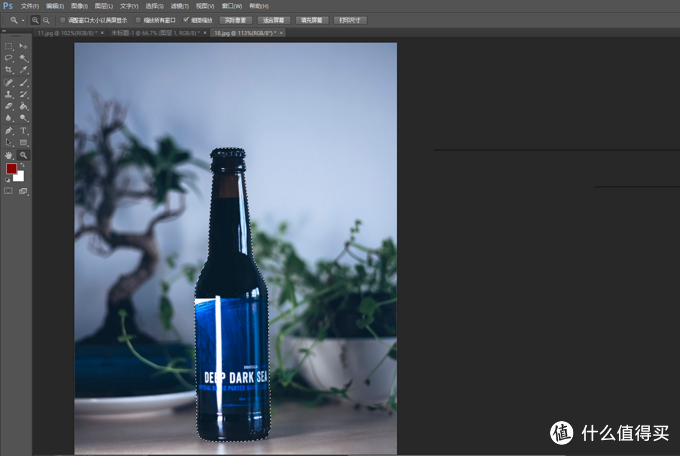Reset default foreground and background colors
680x456 pixels.
tap(7, 180)
